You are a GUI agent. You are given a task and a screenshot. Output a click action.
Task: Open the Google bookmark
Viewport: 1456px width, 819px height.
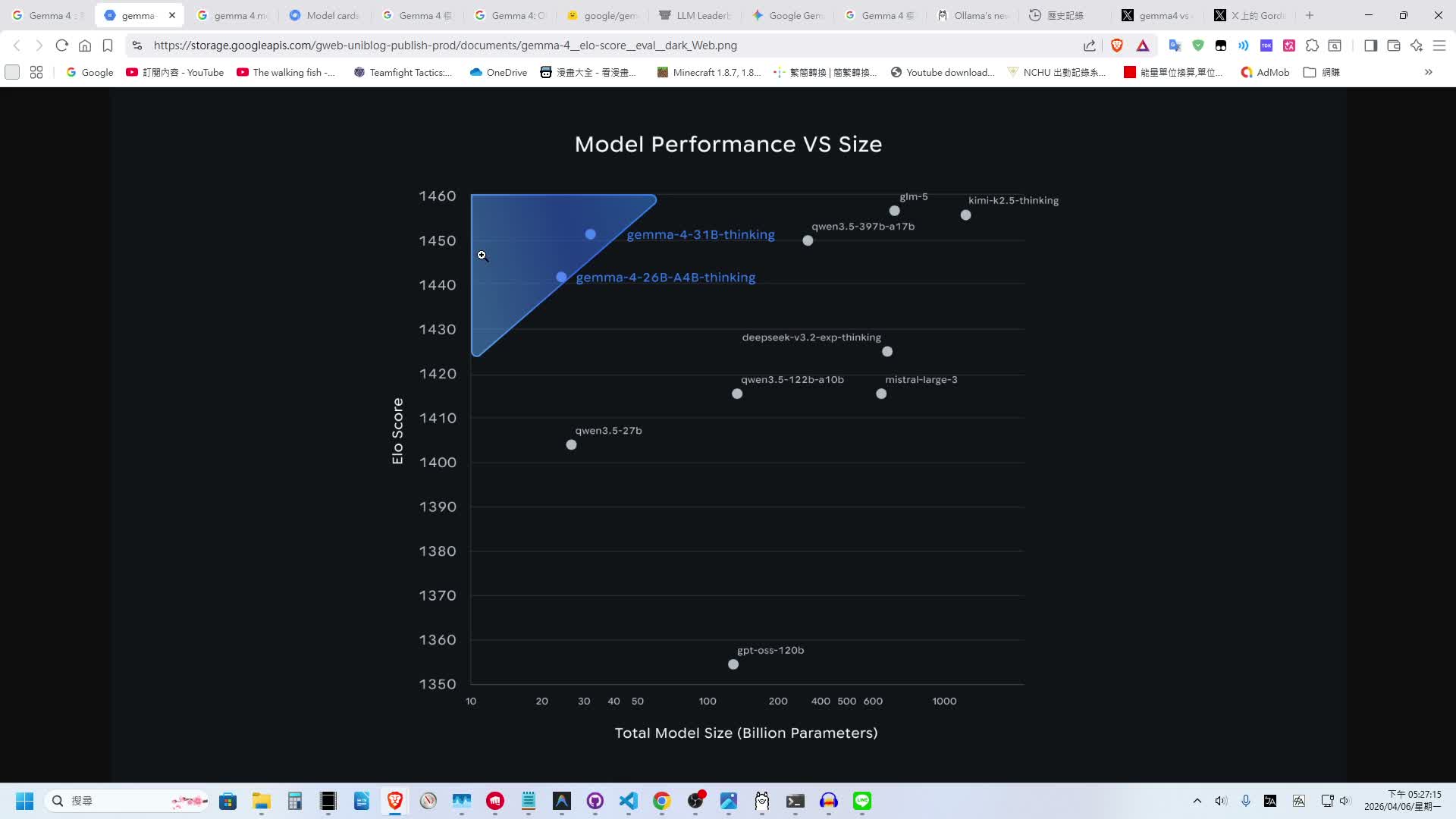(x=89, y=72)
